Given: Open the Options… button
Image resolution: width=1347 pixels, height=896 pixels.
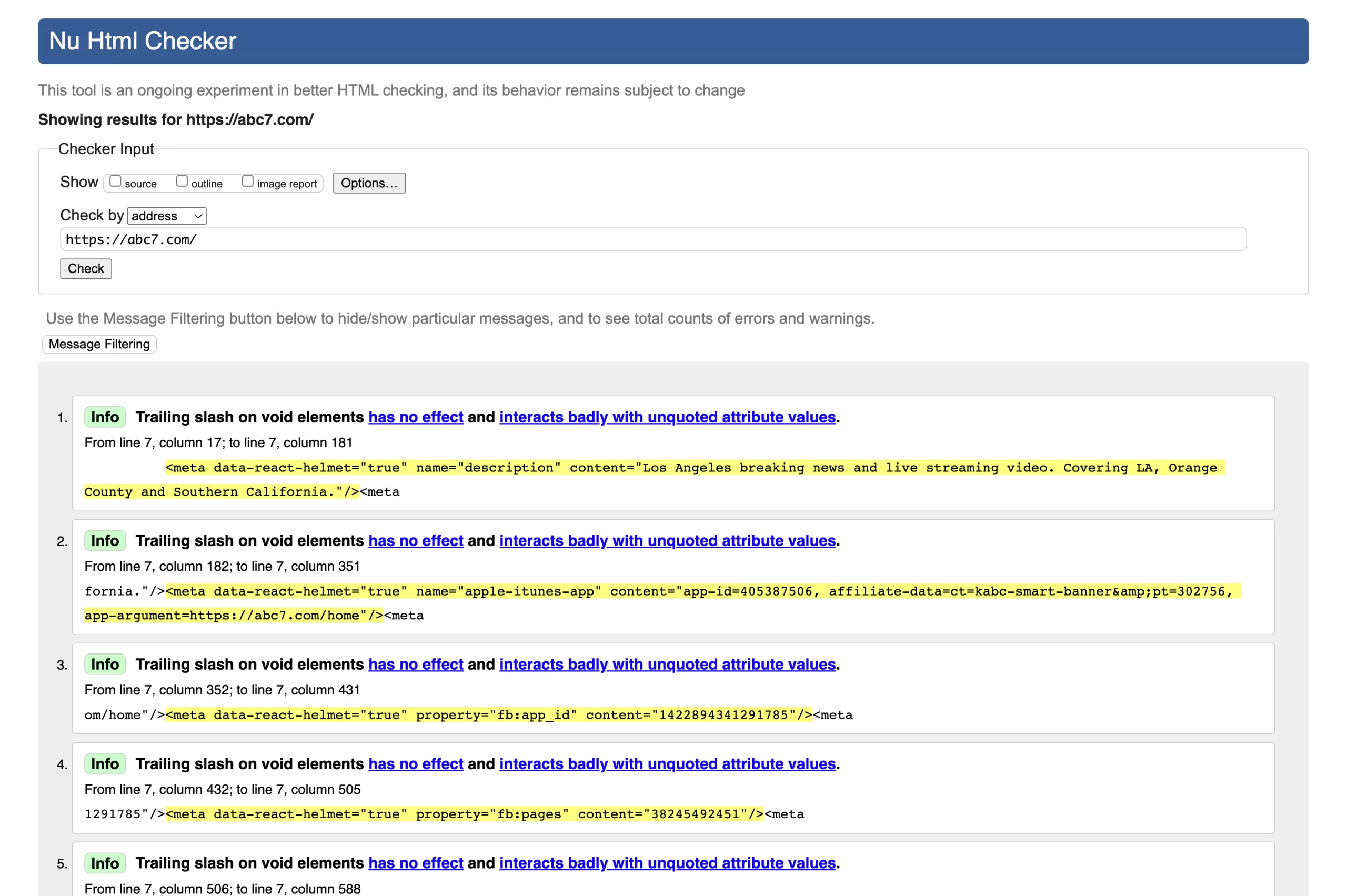Looking at the screenshot, I should [369, 183].
